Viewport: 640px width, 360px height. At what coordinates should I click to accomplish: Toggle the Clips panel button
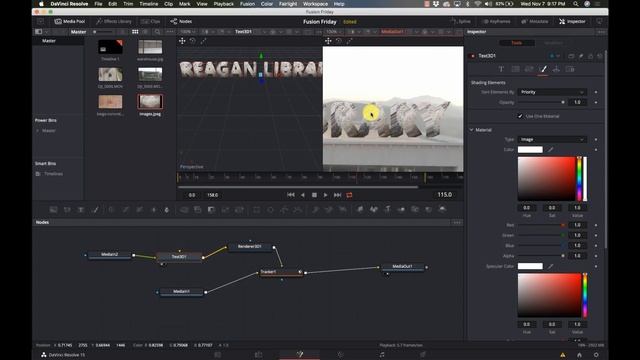point(151,21)
